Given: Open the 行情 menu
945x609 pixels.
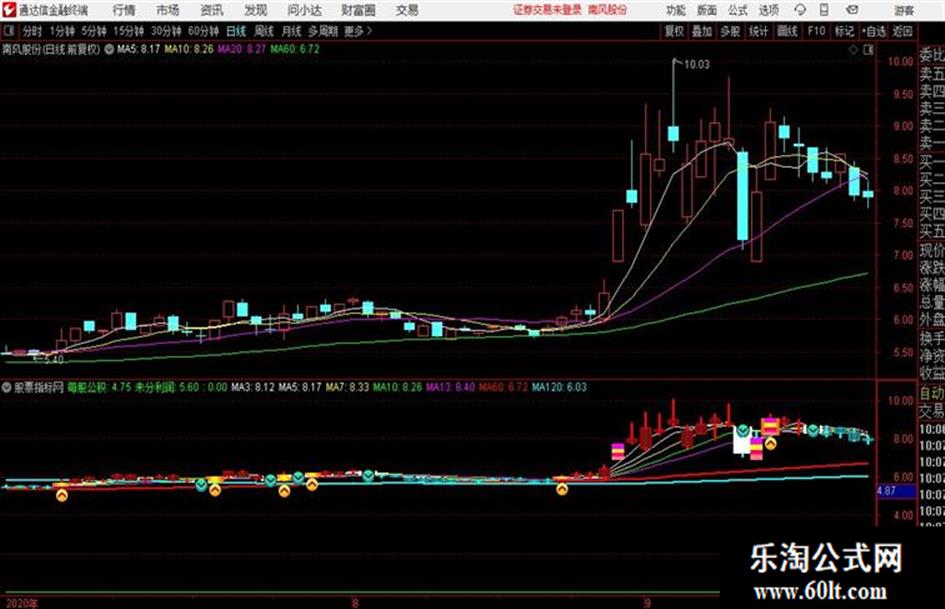Looking at the screenshot, I should pyautogui.click(x=124, y=10).
